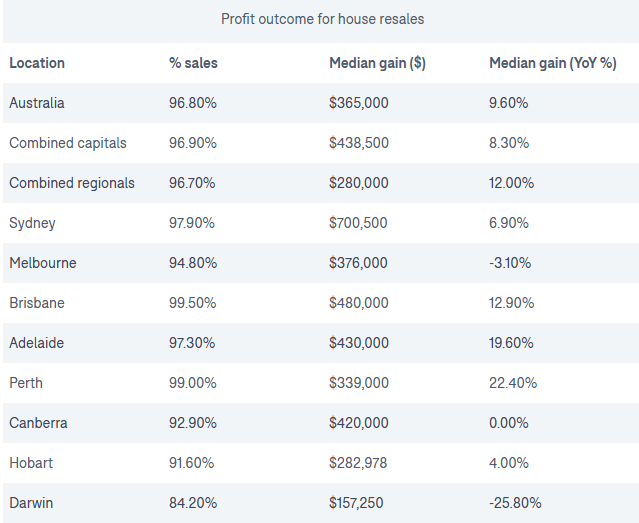Select the Hobart row label

tap(31, 463)
